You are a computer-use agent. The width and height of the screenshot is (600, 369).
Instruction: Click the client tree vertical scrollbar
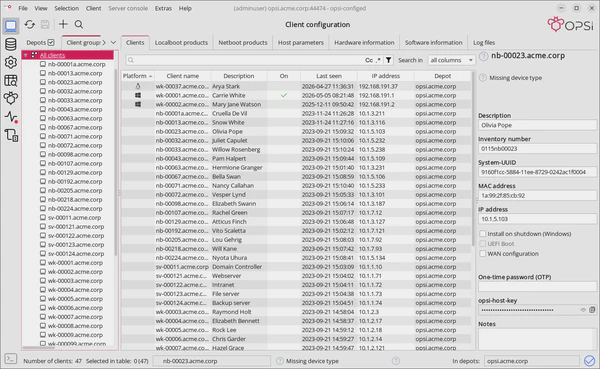click(x=116, y=161)
